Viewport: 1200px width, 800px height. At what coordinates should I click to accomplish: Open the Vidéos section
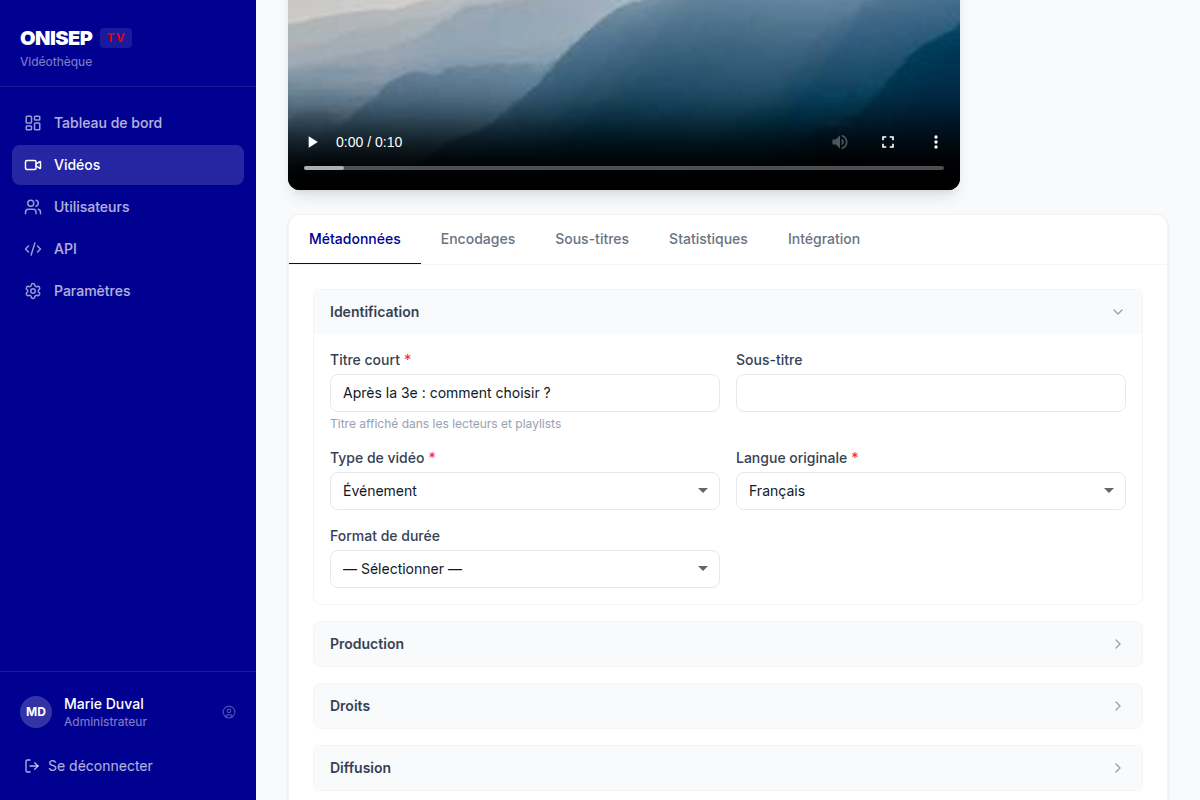coord(128,165)
